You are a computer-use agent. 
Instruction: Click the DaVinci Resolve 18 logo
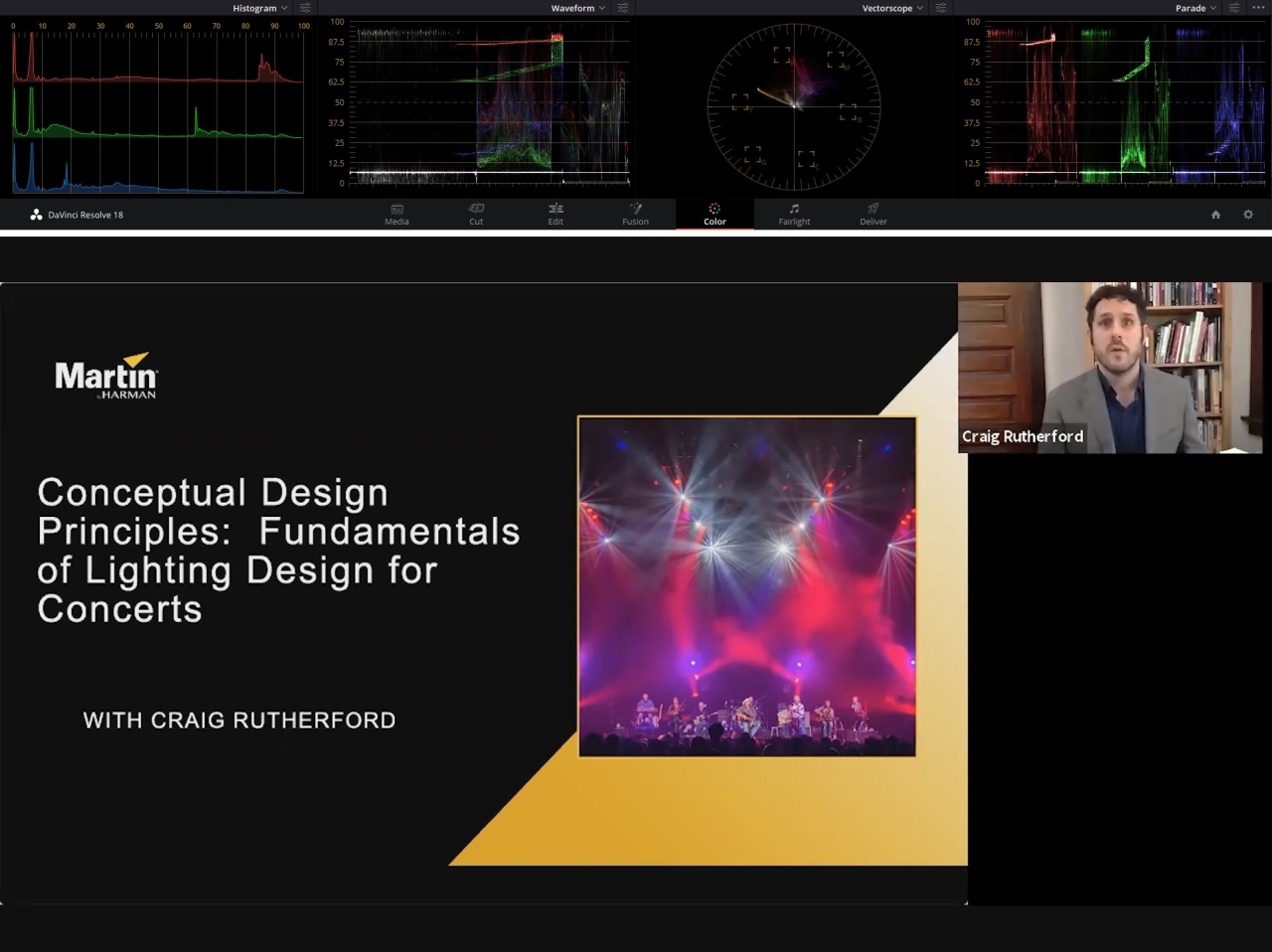point(37,215)
